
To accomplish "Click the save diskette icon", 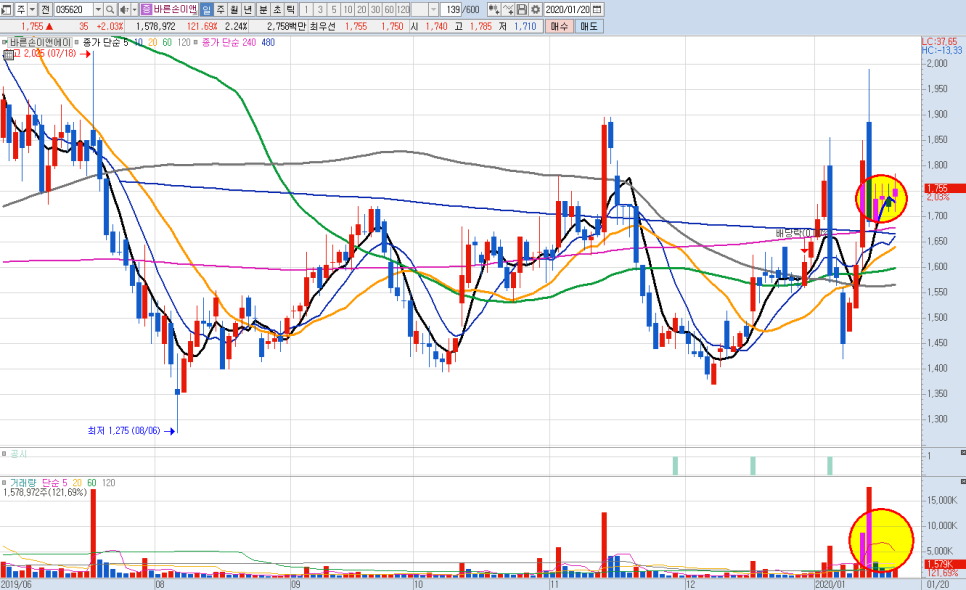I will (x=522, y=9).
